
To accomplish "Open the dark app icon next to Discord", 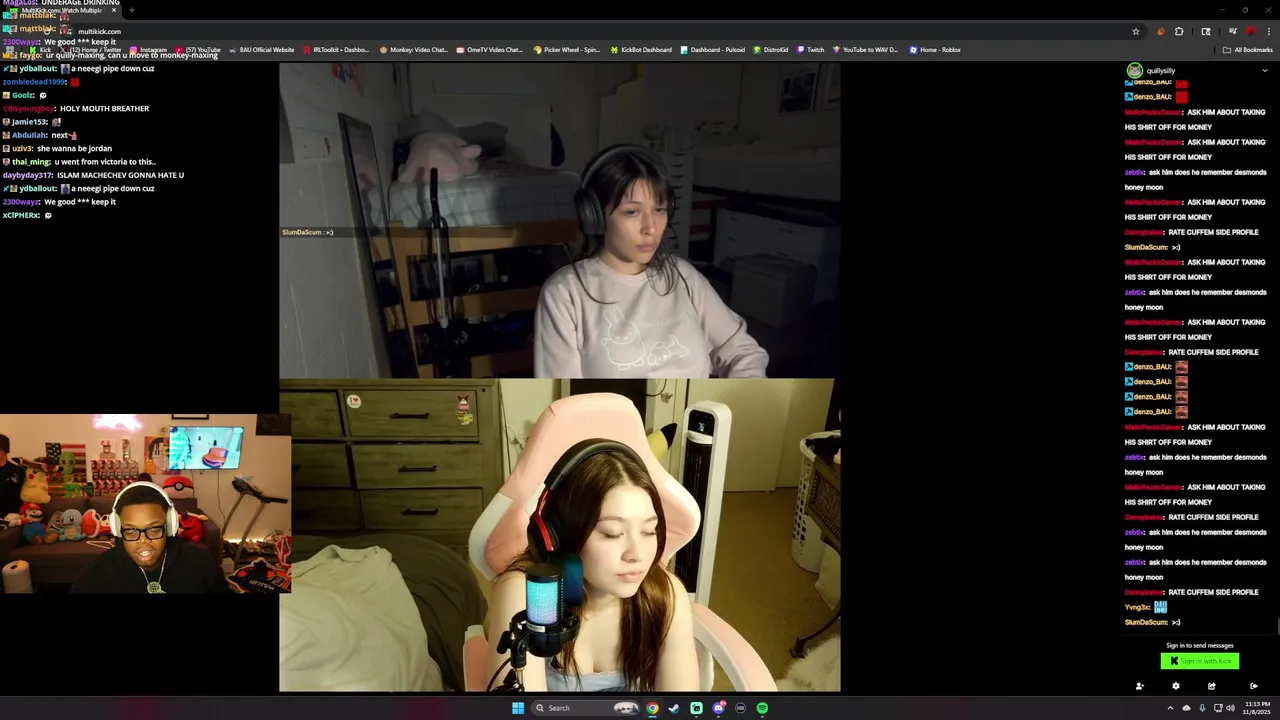I will pyautogui.click(x=740, y=708).
